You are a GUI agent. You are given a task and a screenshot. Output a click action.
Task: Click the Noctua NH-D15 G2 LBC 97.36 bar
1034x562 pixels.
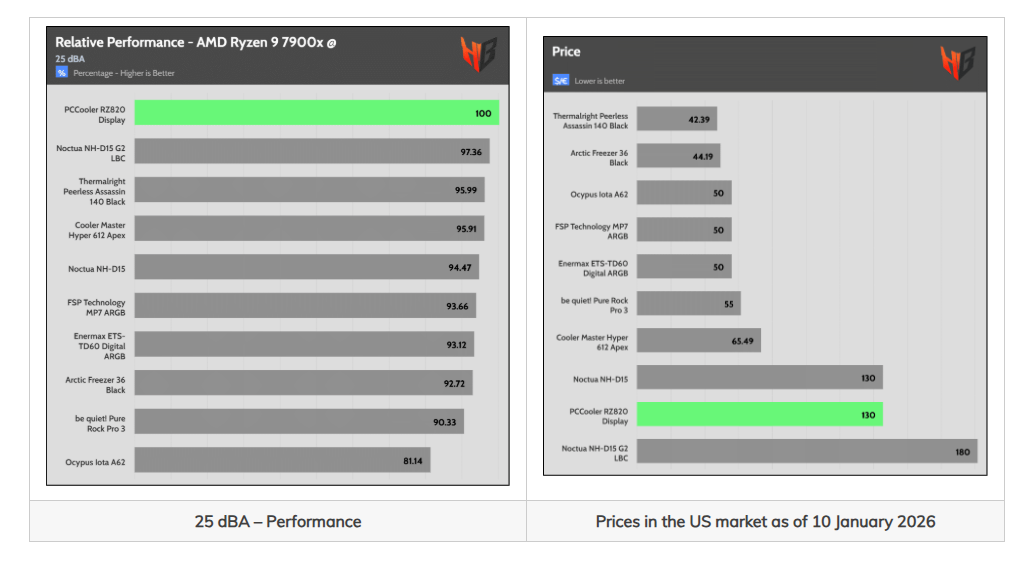[312, 151]
